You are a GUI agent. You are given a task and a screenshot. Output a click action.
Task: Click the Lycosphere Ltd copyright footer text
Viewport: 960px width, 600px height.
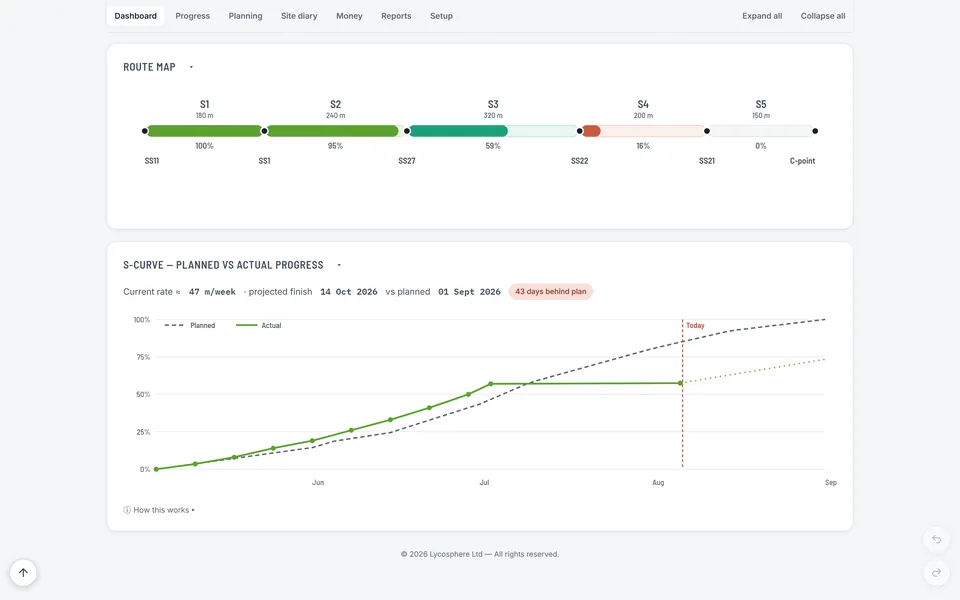coord(480,554)
